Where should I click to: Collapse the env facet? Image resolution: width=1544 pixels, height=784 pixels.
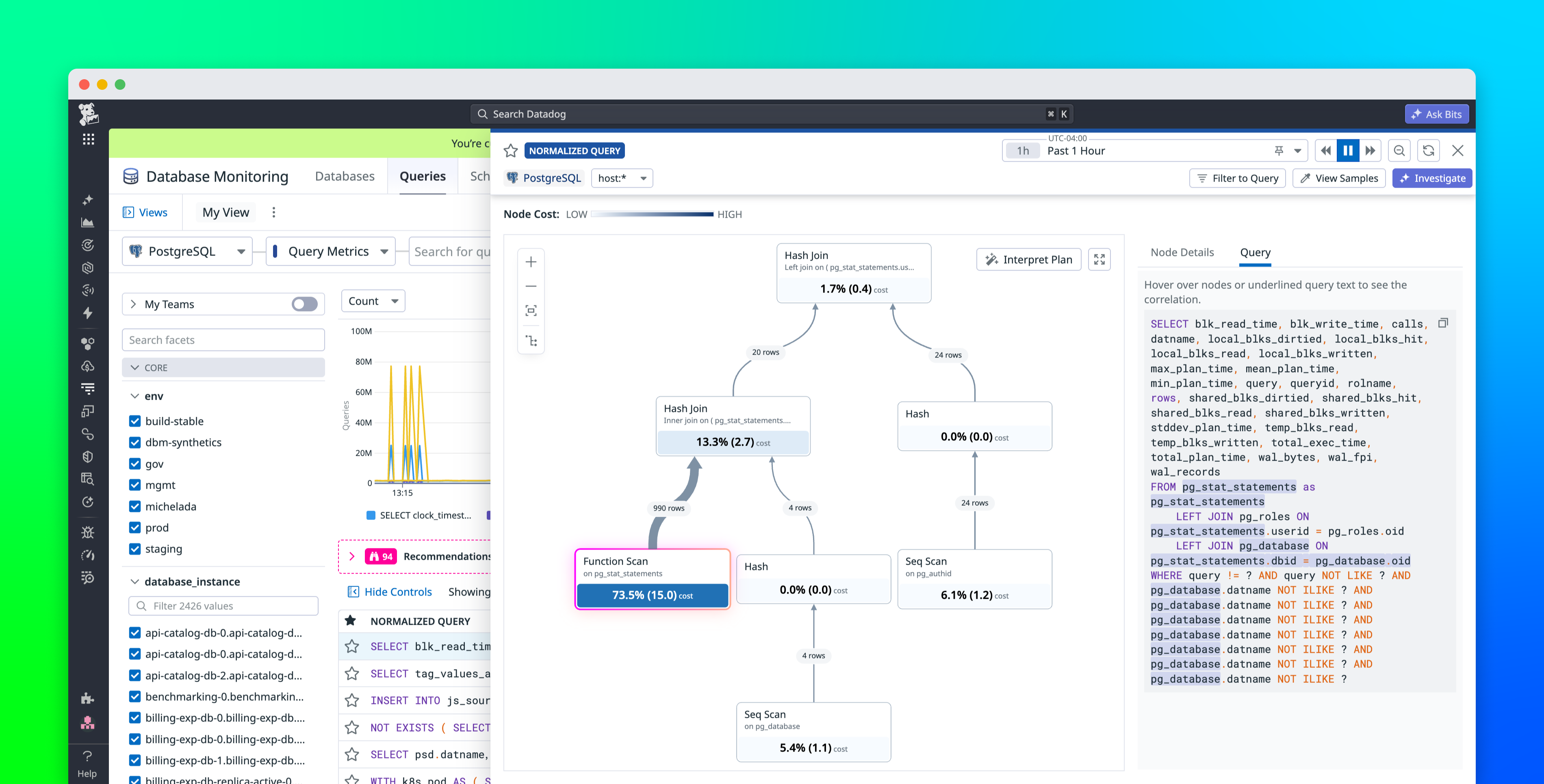click(135, 396)
